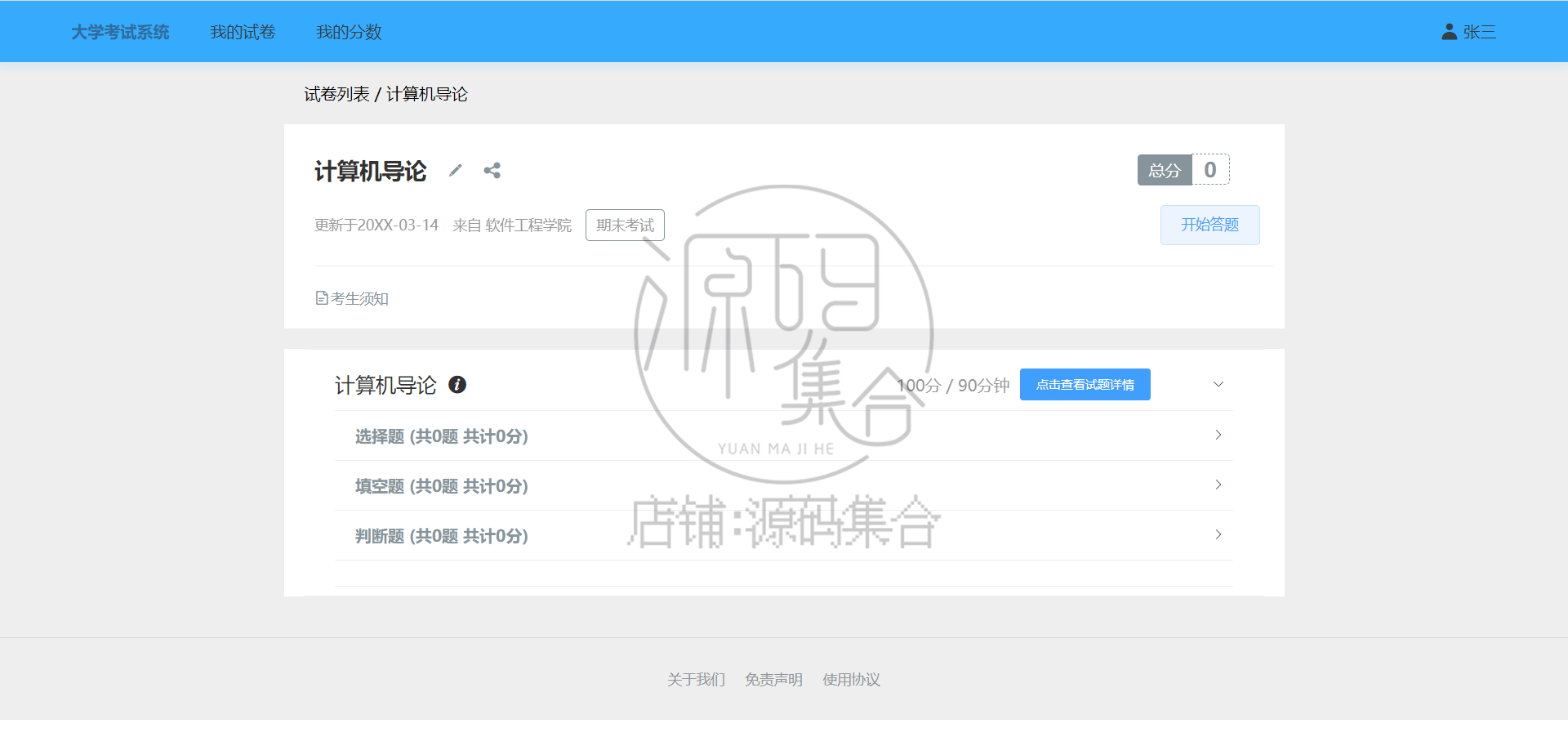Click the 填空题 (共0题 共计0分) row label

pos(441,486)
